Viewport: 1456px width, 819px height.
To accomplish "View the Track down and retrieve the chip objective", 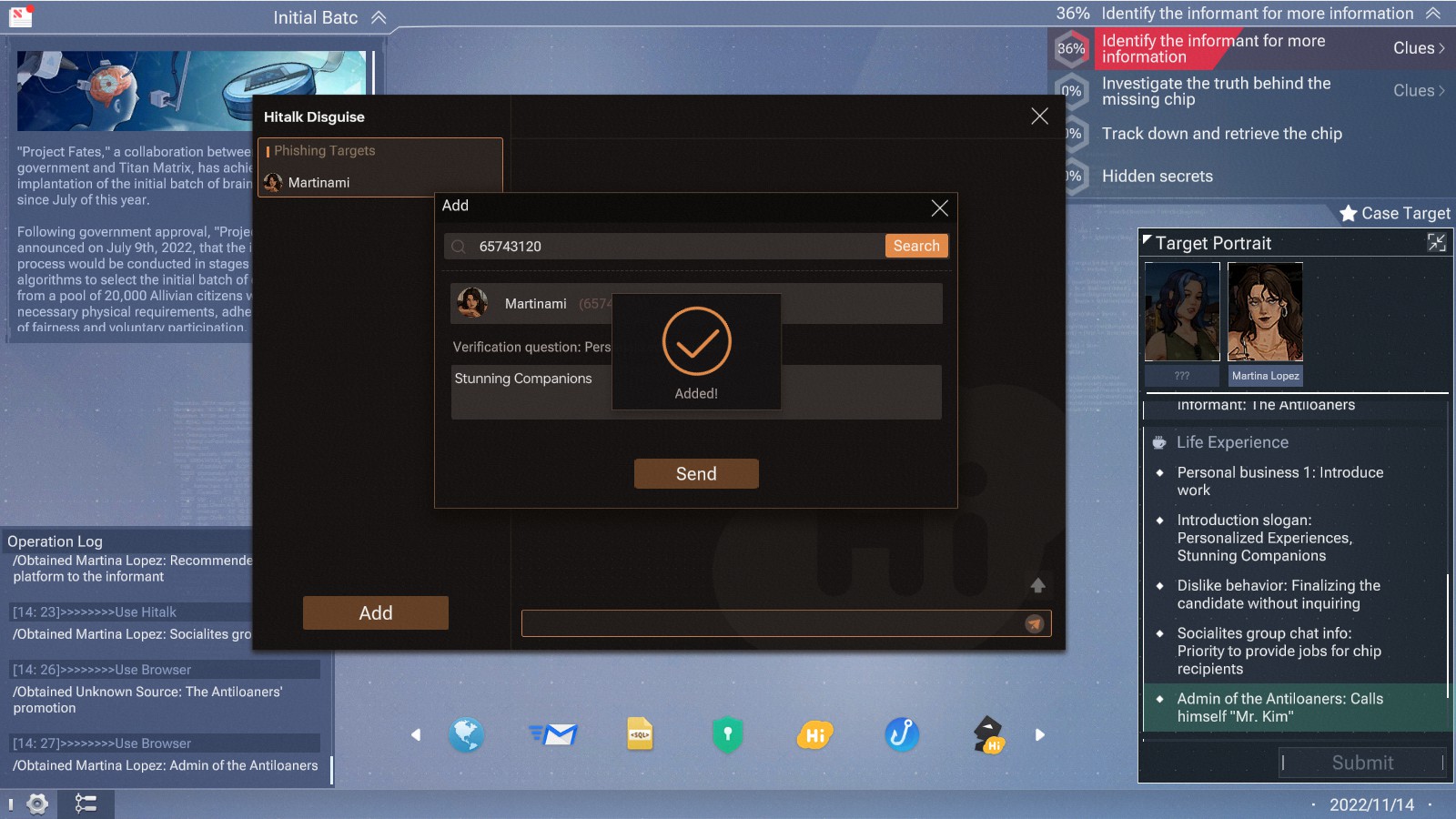I will [1221, 134].
